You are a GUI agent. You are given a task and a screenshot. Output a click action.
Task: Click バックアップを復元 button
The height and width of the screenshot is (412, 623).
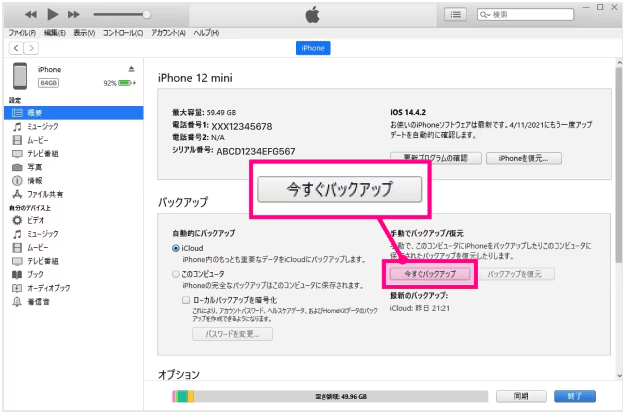click(515, 274)
